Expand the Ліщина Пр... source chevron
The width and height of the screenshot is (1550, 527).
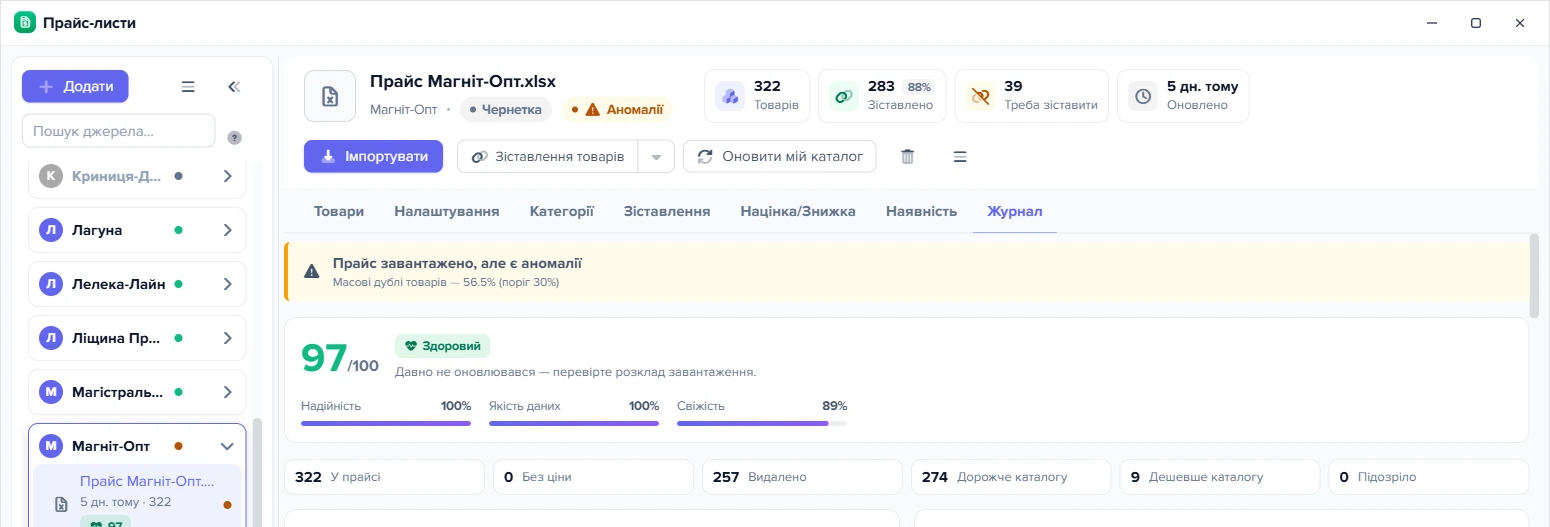click(x=228, y=338)
